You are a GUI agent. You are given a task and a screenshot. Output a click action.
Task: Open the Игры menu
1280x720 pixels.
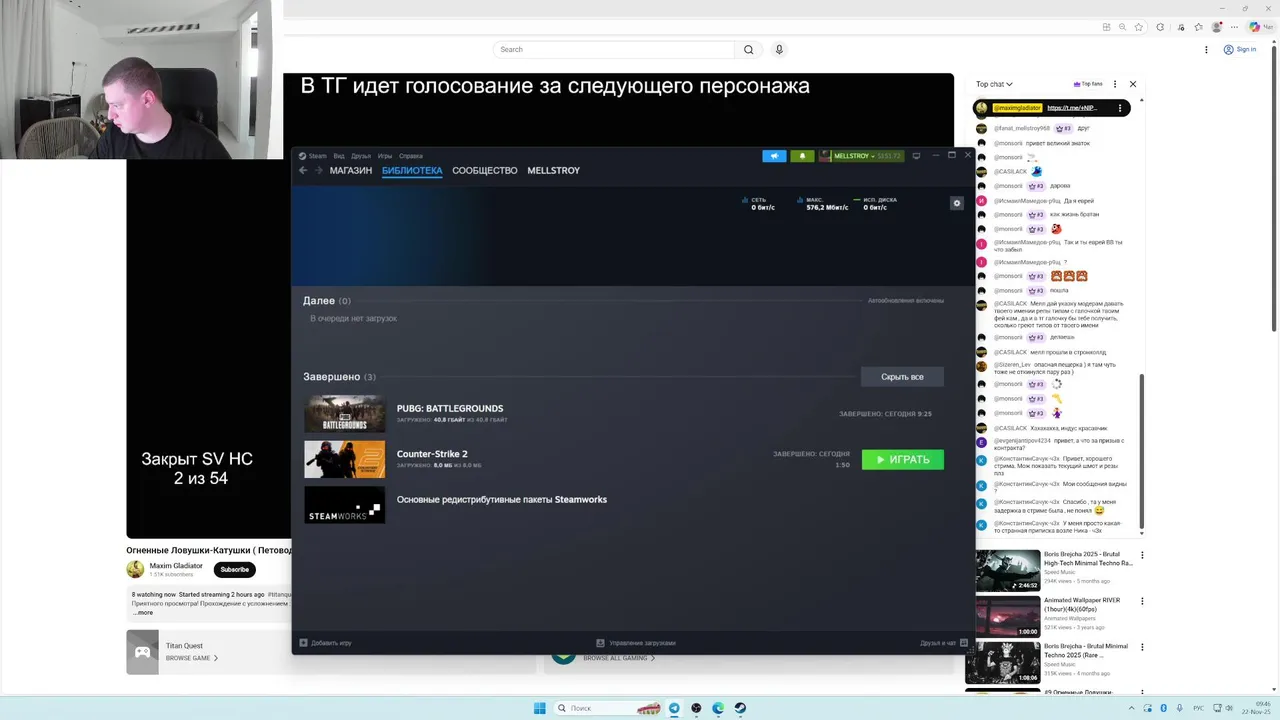[x=385, y=156]
